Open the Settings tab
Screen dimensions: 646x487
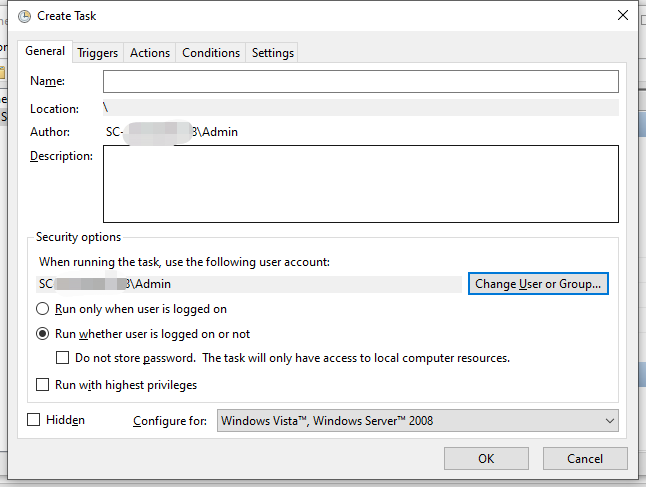273,53
